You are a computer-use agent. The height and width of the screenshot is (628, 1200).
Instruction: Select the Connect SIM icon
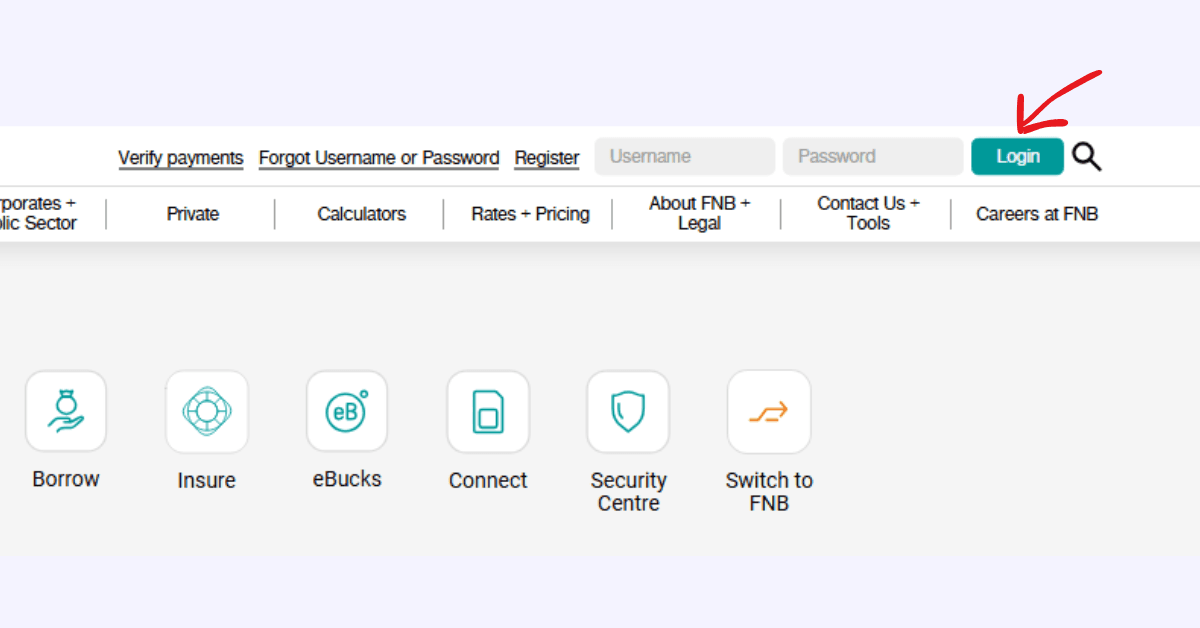pos(487,411)
